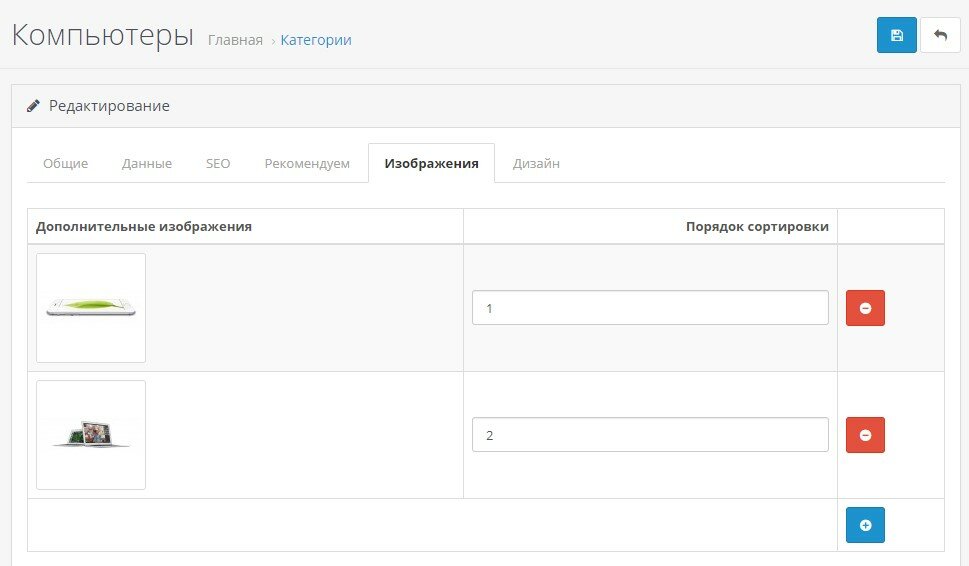Remove the image with sort order 2
969x566 pixels.
[865, 435]
